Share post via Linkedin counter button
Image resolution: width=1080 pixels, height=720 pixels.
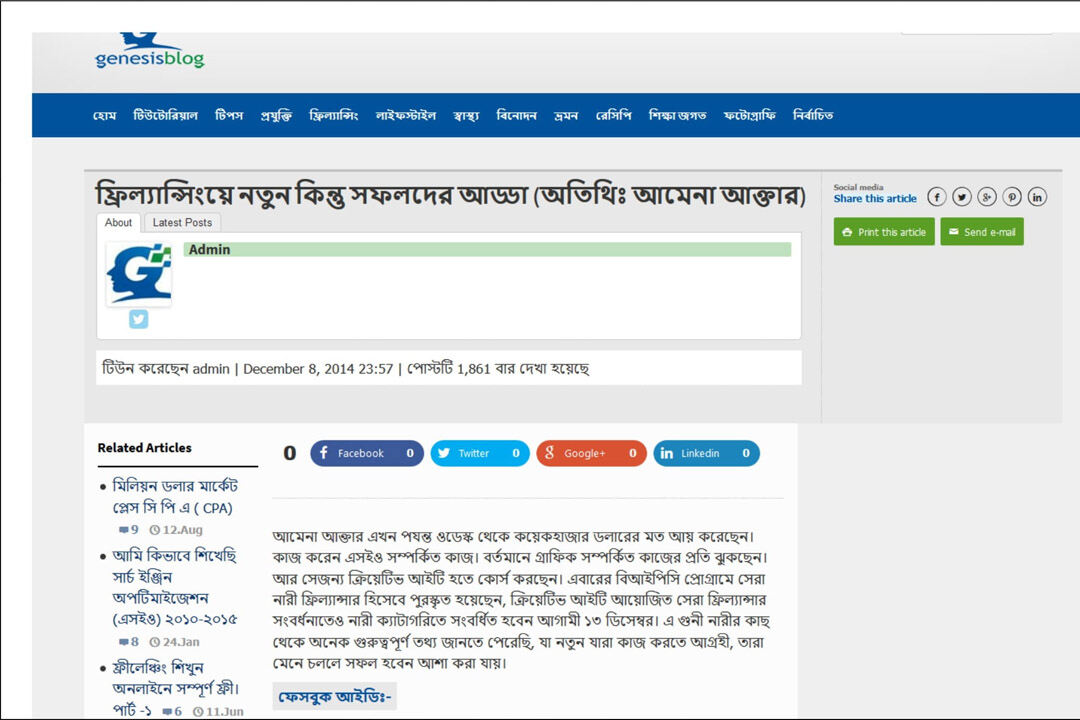tap(706, 453)
